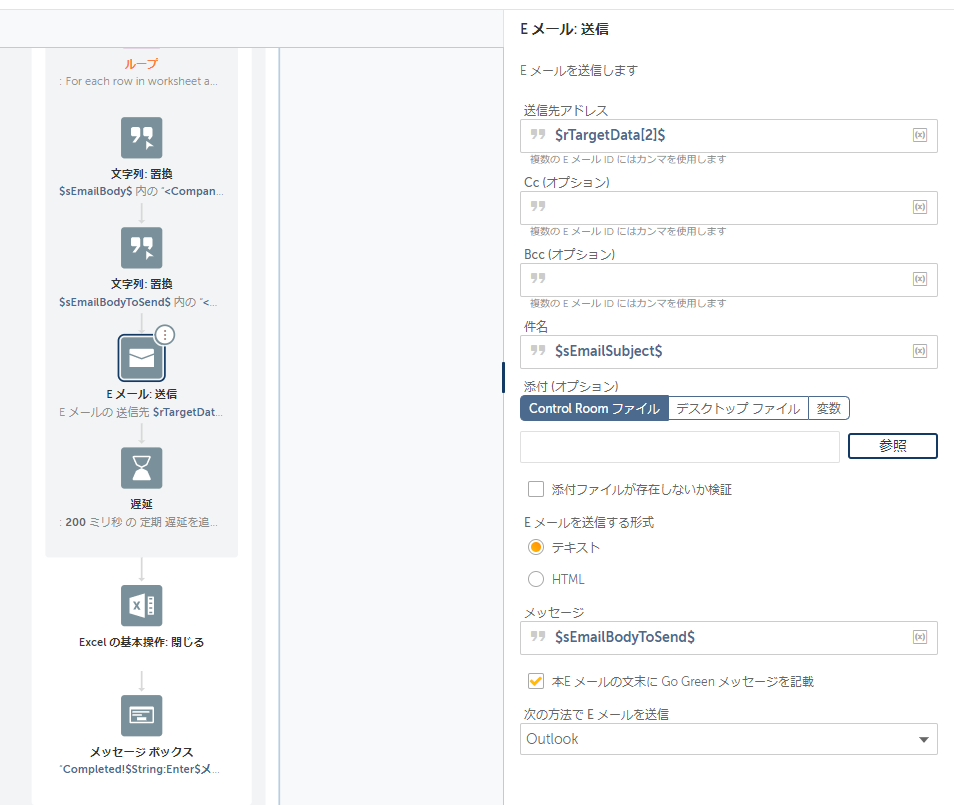
Task: Select the E メール: 送信 envelope action icon
Action: (141, 358)
